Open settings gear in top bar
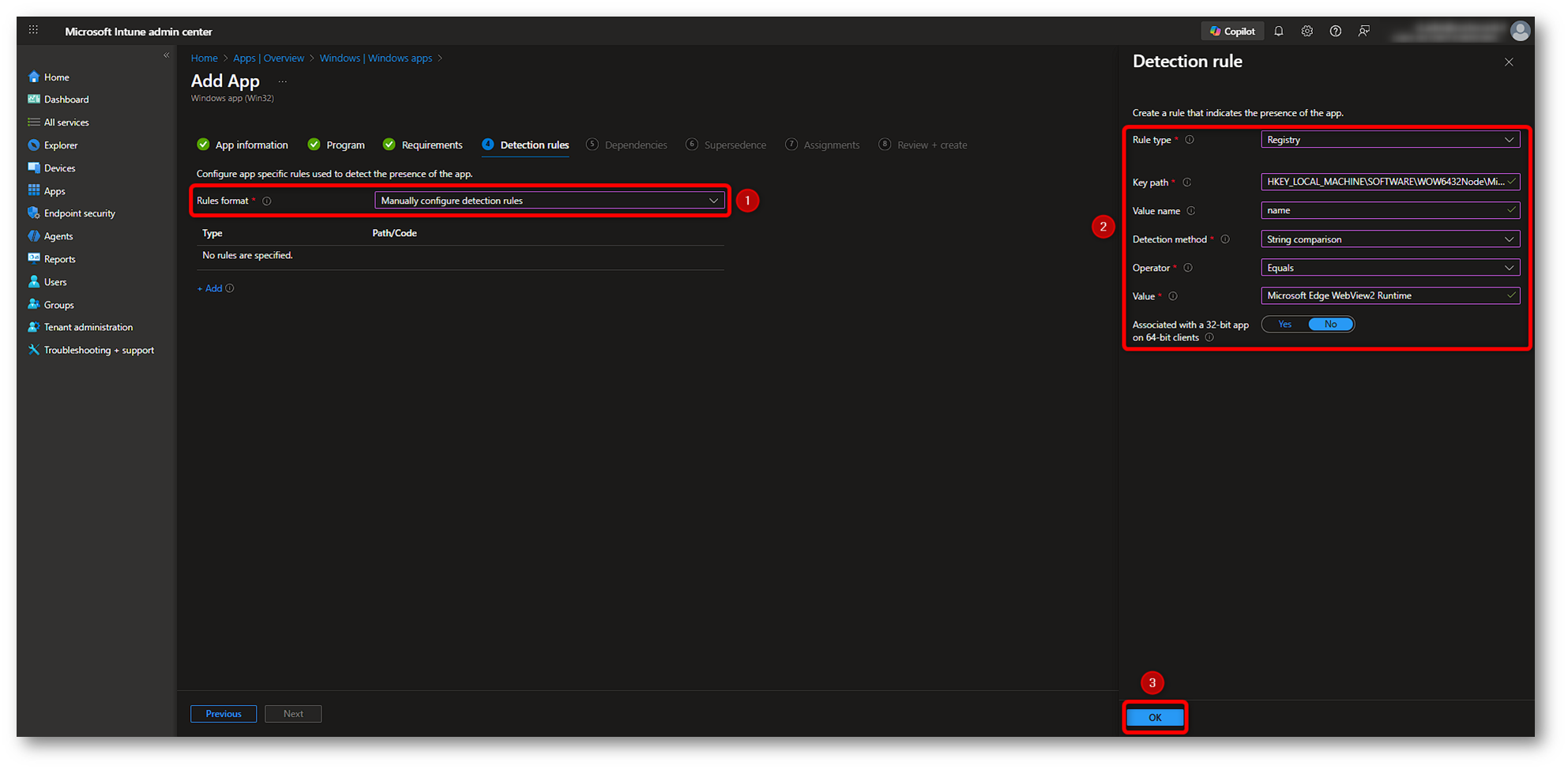The image size is (1568, 770). pyautogui.click(x=1307, y=32)
